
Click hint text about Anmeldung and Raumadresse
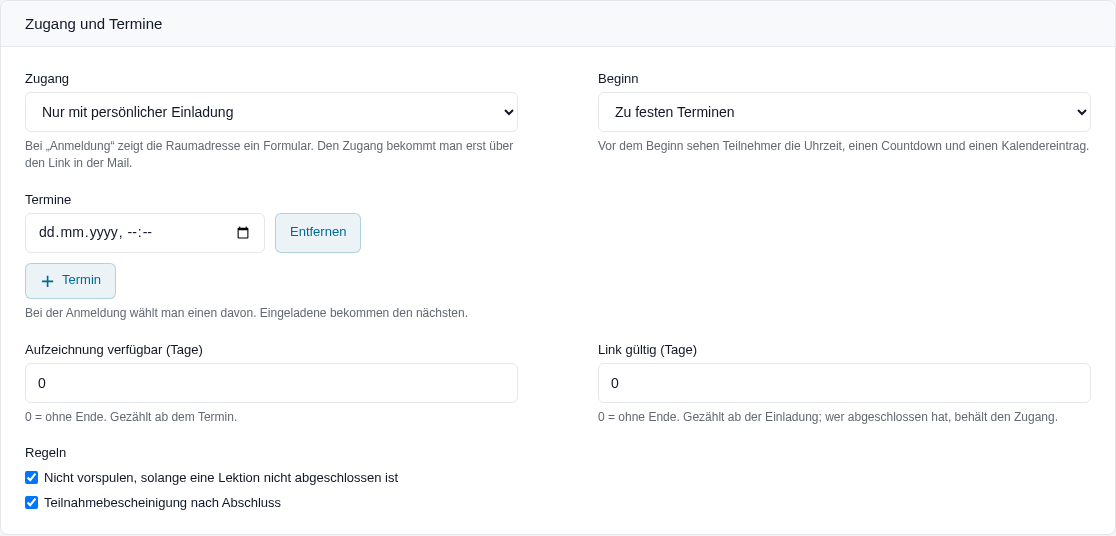(x=269, y=154)
